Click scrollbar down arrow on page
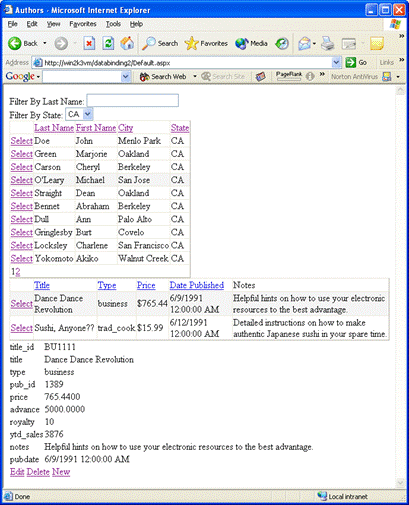 tap(400, 482)
